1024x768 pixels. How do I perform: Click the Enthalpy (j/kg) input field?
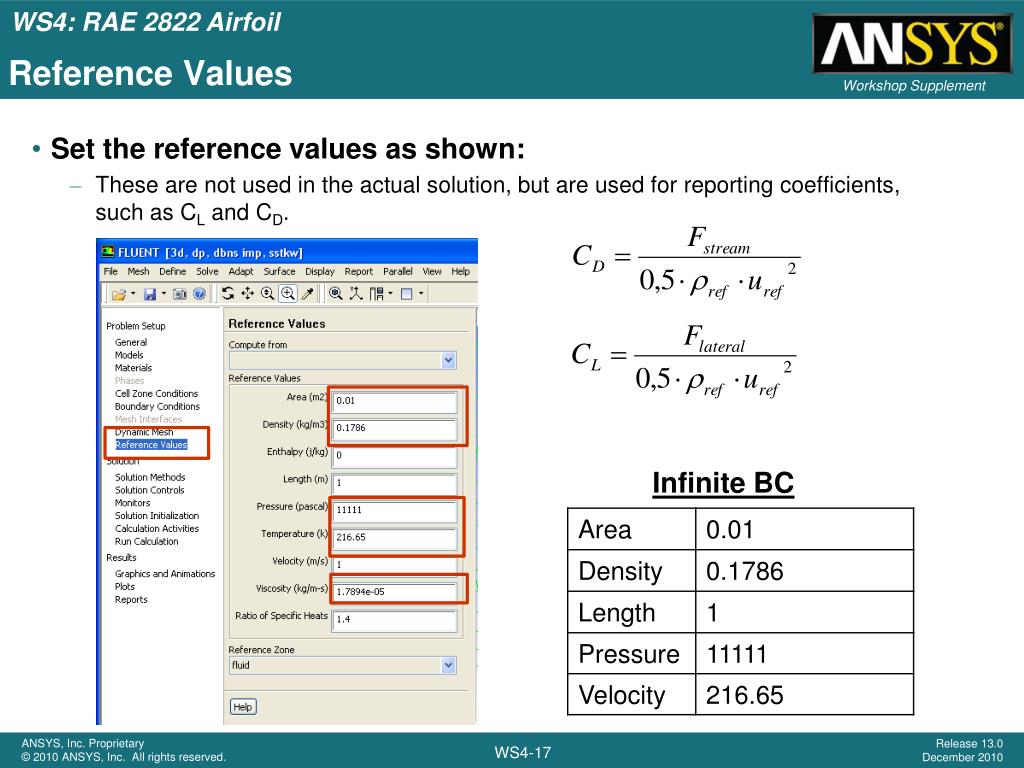394,455
